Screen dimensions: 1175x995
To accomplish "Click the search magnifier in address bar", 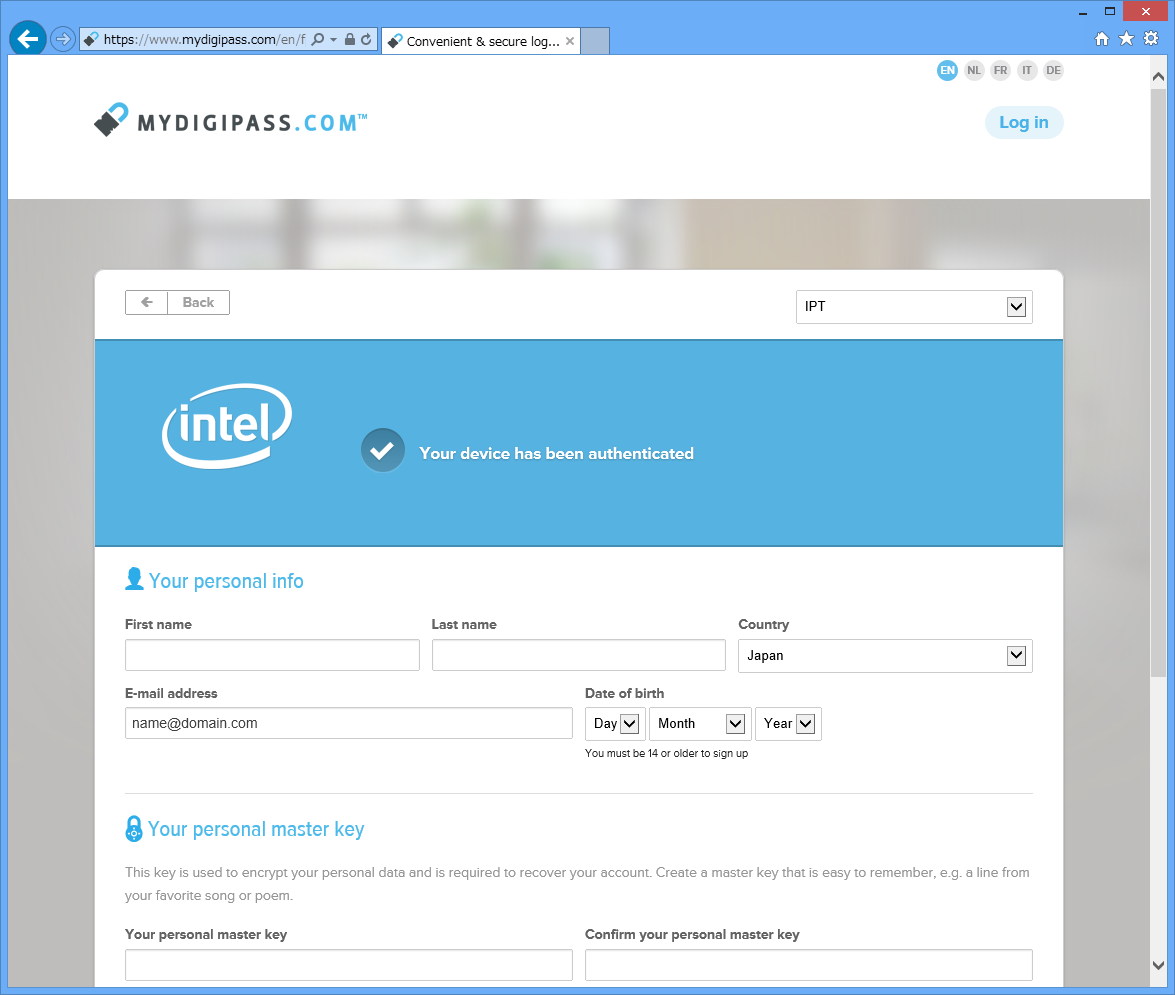I will coord(318,39).
